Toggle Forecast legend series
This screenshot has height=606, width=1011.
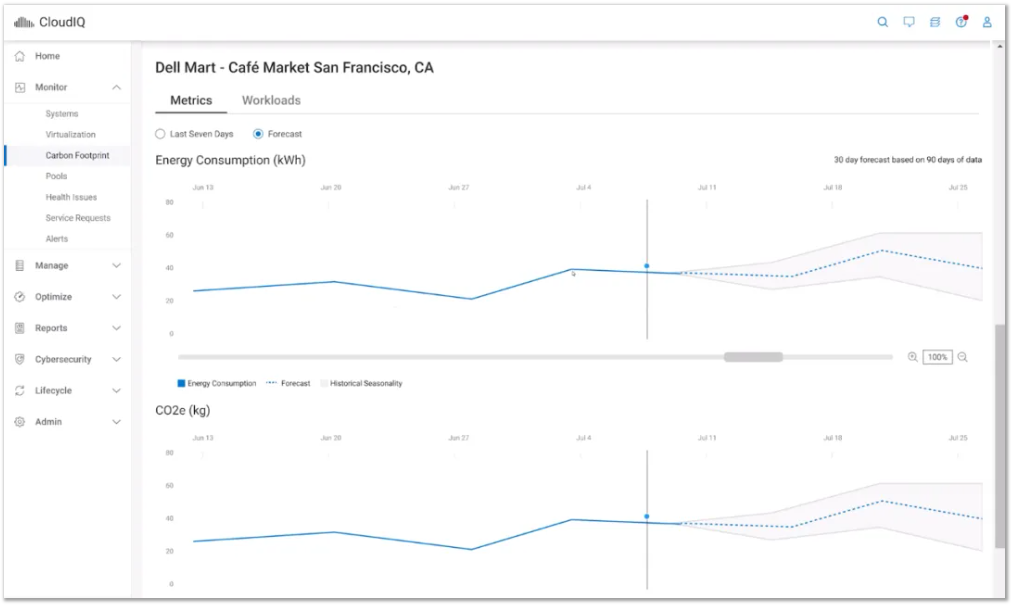coord(288,384)
